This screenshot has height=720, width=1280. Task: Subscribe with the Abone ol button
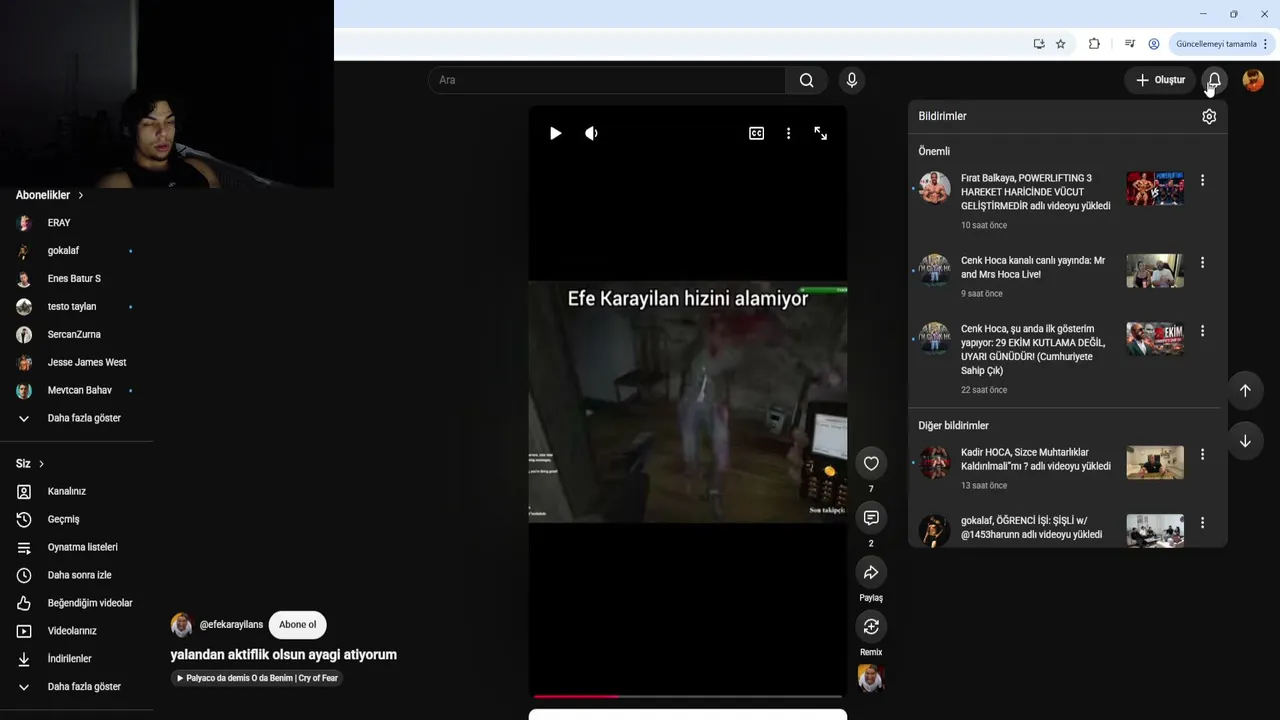(298, 625)
